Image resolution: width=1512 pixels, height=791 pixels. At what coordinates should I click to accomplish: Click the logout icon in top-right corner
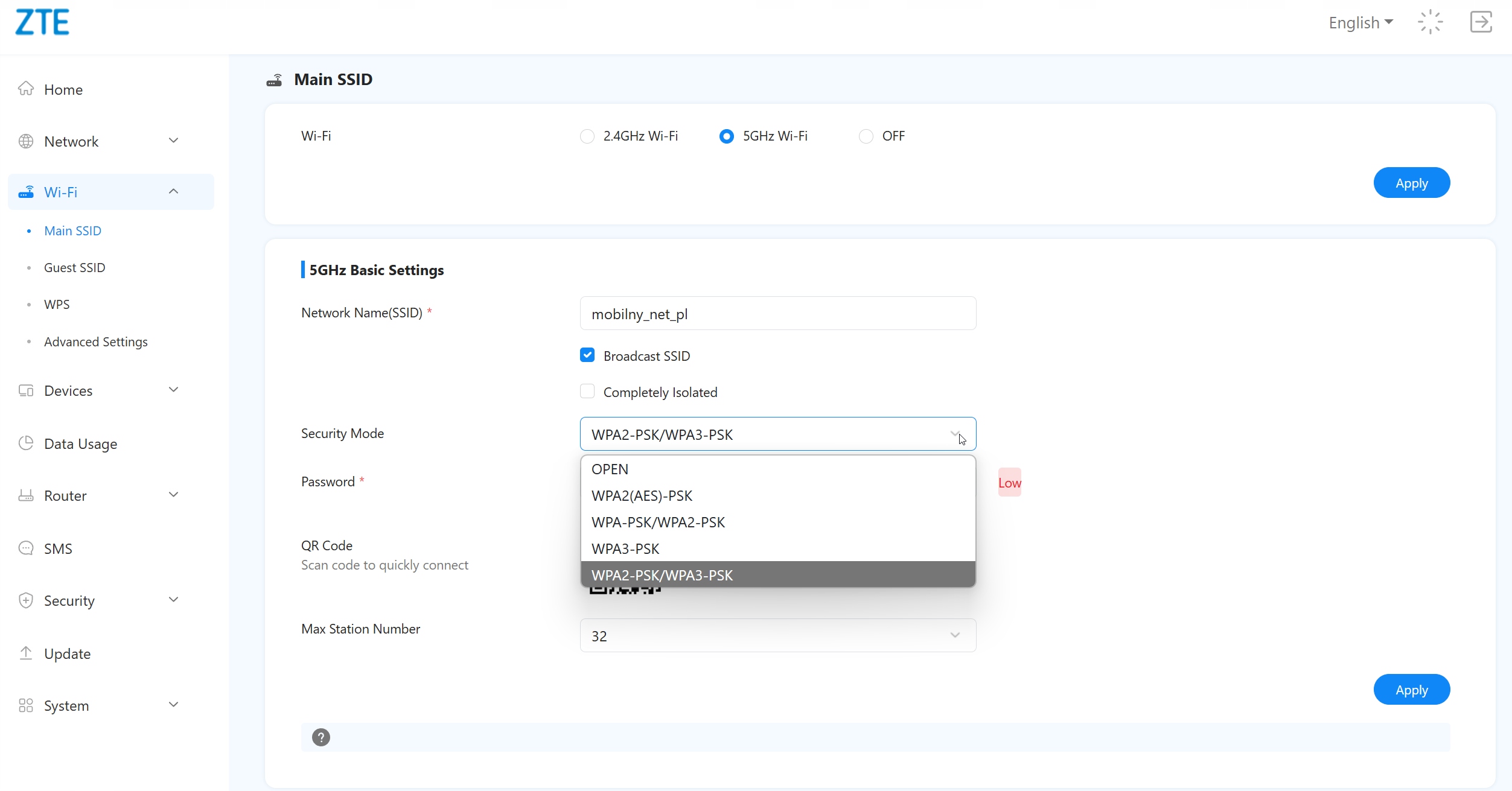1480,22
